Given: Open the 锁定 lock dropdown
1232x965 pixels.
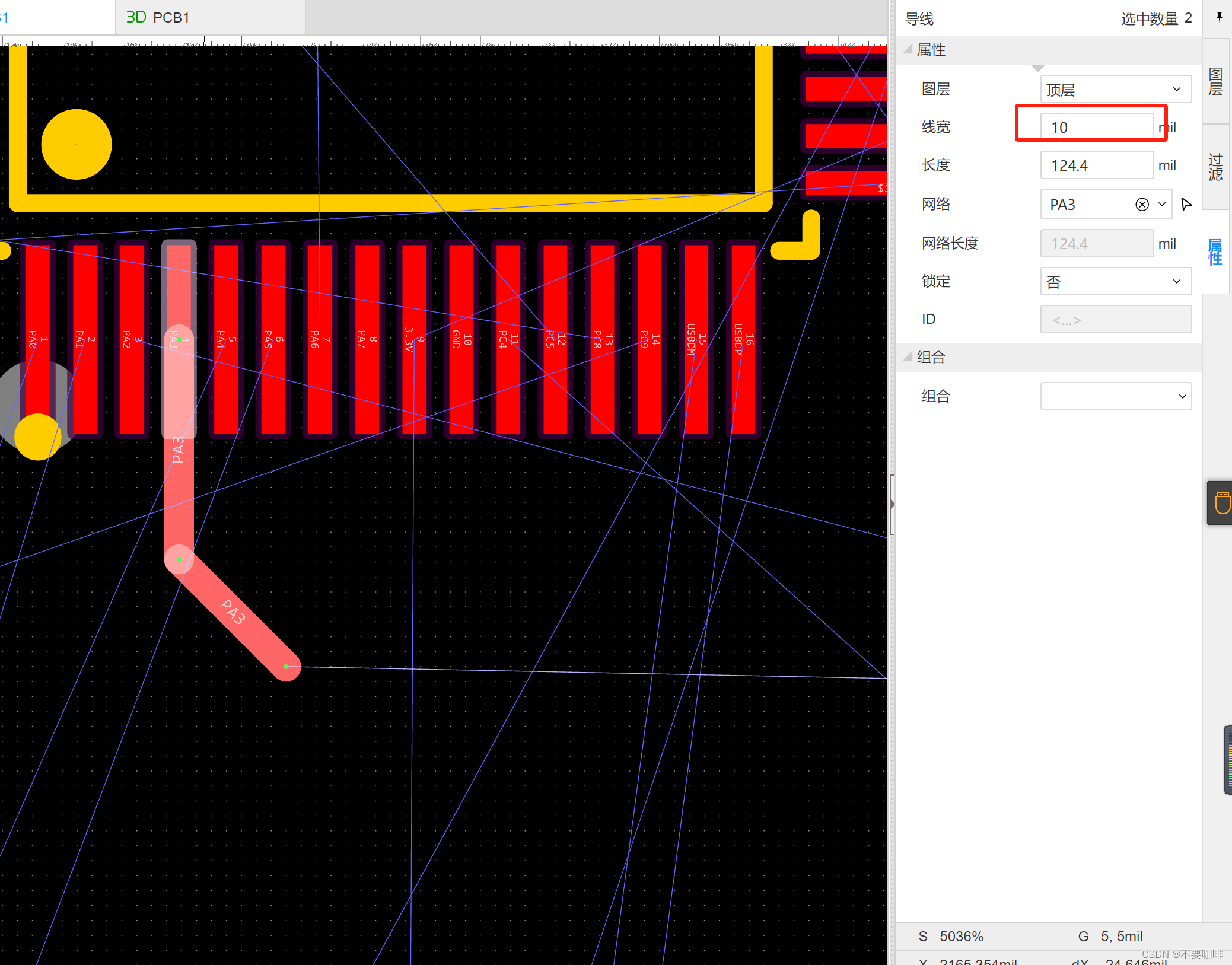Looking at the screenshot, I should [x=1115, y=282].
